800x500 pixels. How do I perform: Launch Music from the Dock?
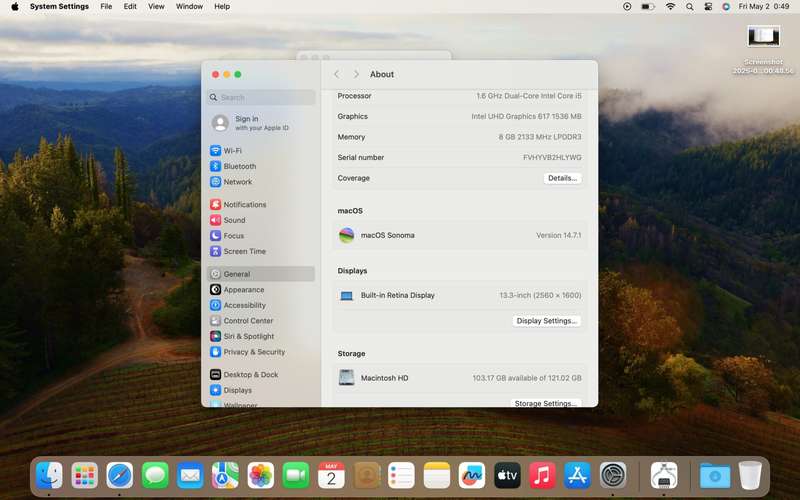542,476
